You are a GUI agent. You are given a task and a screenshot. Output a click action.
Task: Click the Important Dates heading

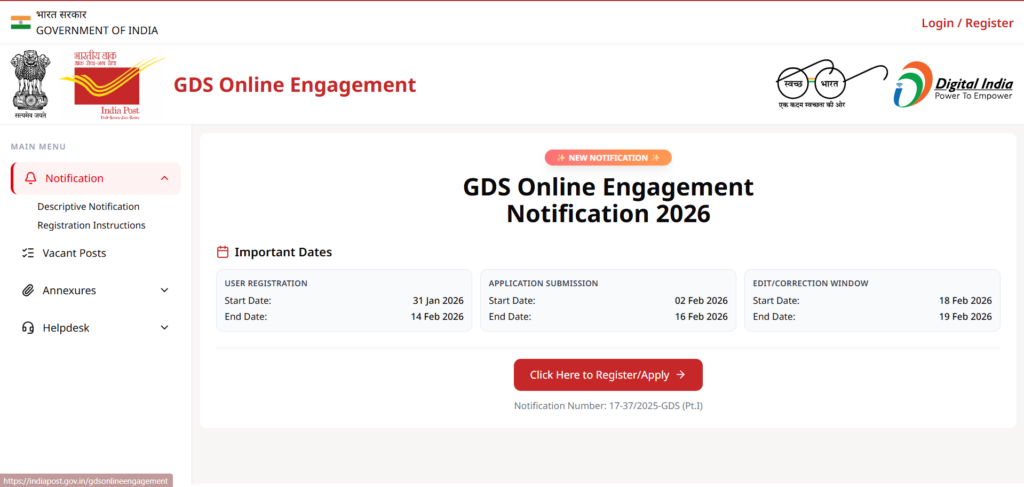[x=283, y=252]
